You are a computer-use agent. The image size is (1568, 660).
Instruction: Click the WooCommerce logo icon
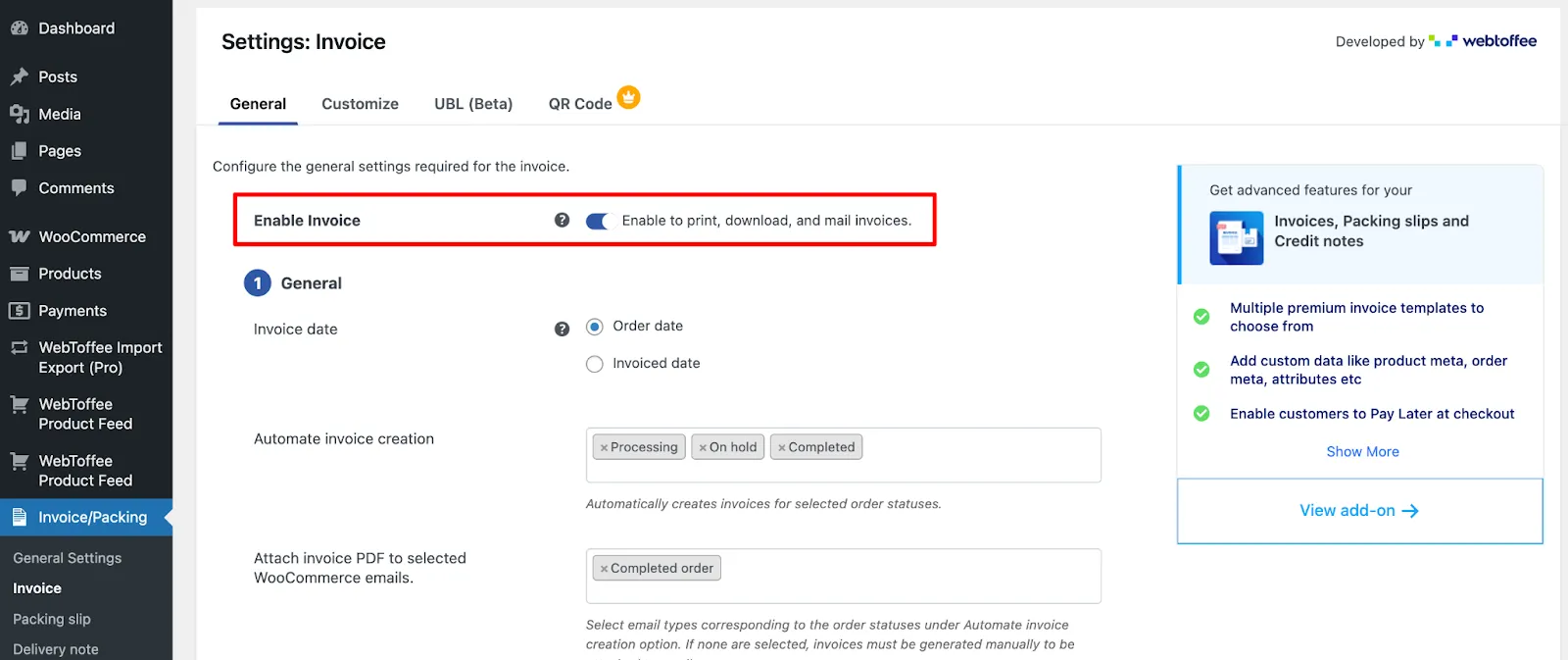19,236
